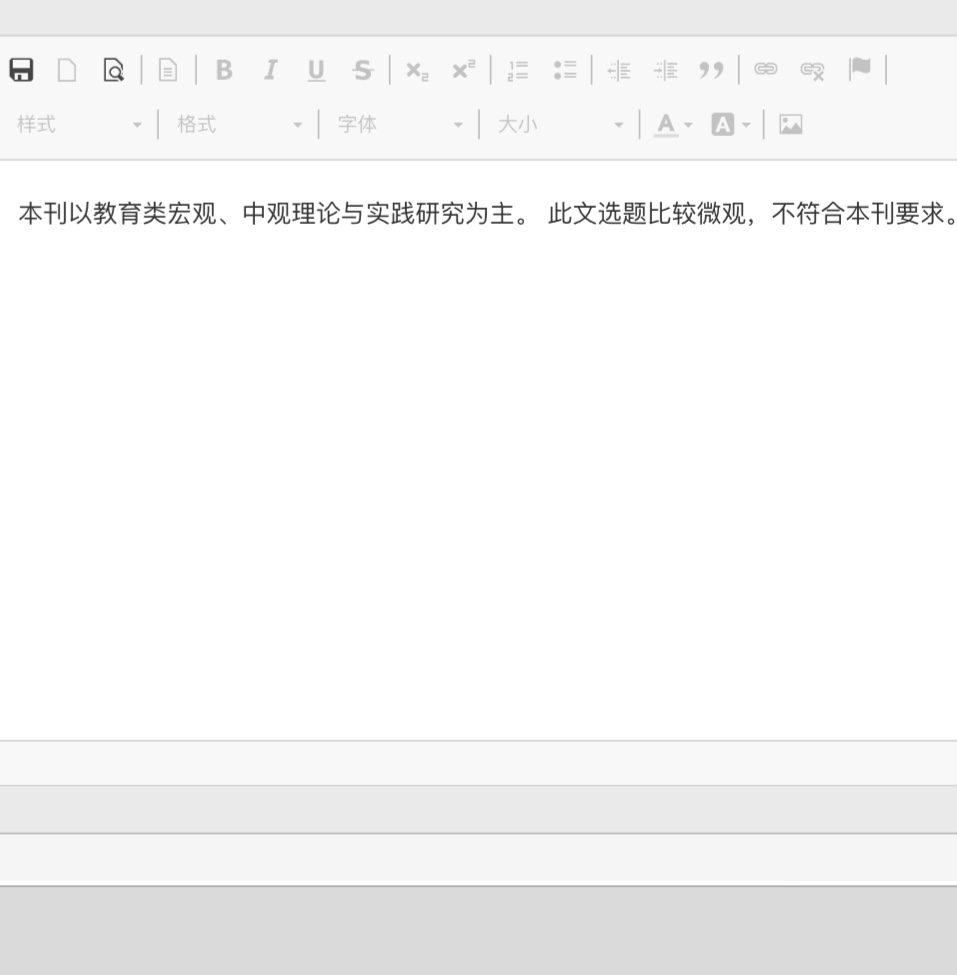The image size is (957, 975).
Task: Click the Anchor flag icon
Action: pos(859,70)
